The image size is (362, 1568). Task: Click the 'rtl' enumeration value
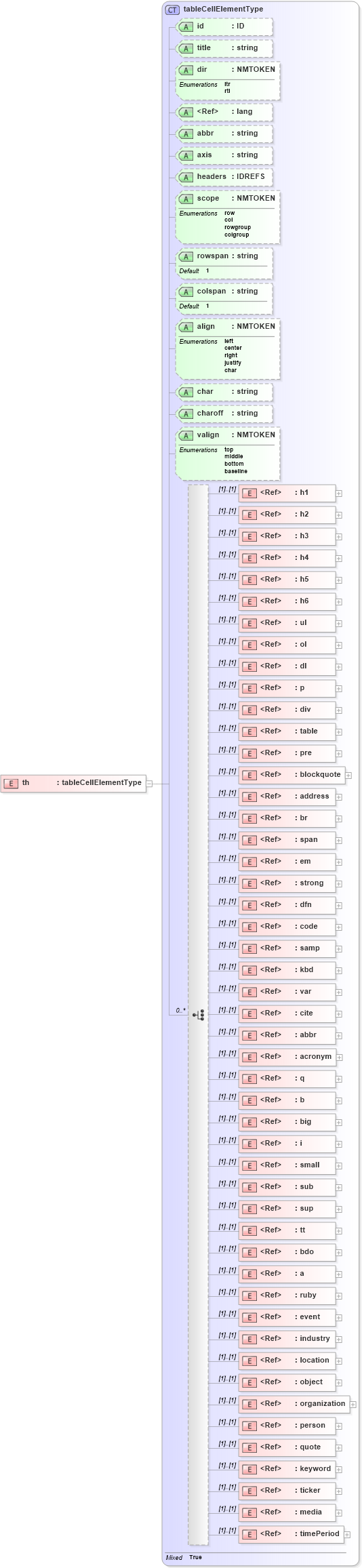click(227, 92)
